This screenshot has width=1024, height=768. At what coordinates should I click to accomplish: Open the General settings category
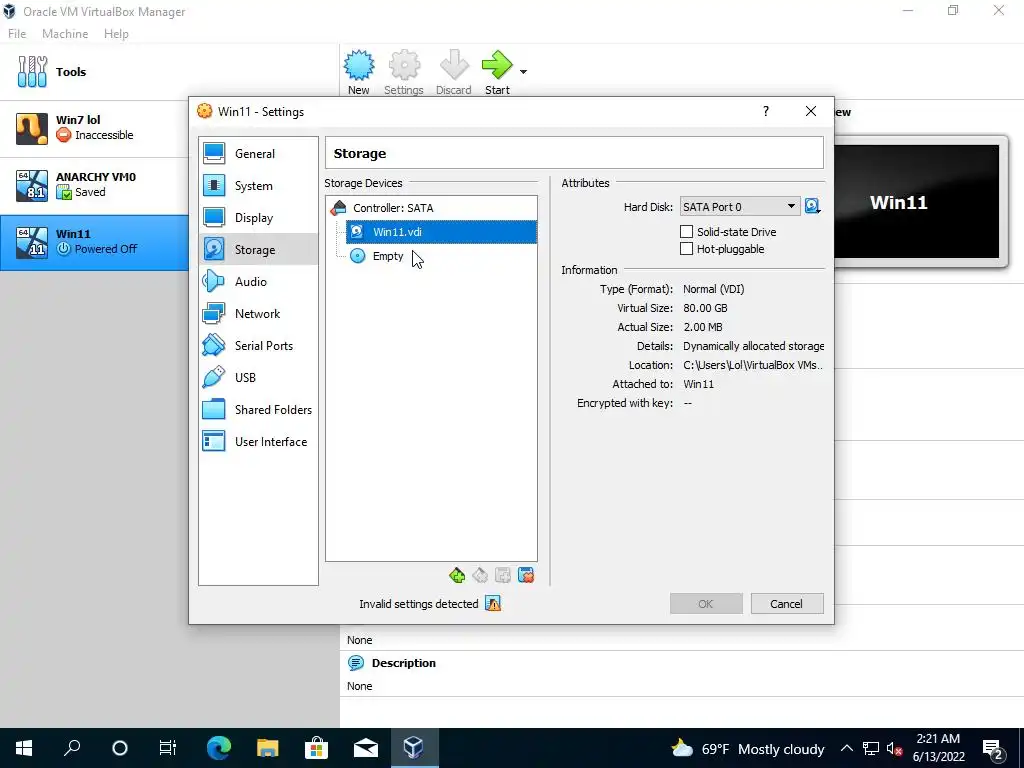[x=258, y=153]
